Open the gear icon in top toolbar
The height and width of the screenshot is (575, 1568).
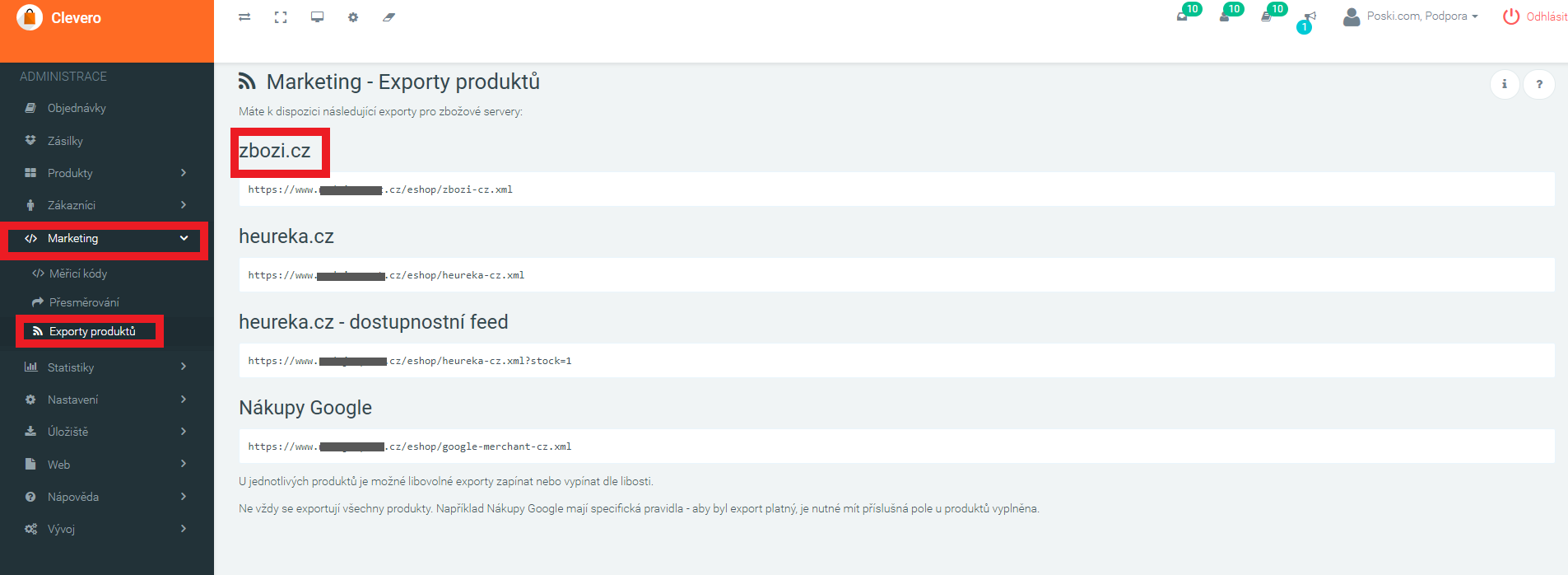pyautogui.click(x=353, y=17)
